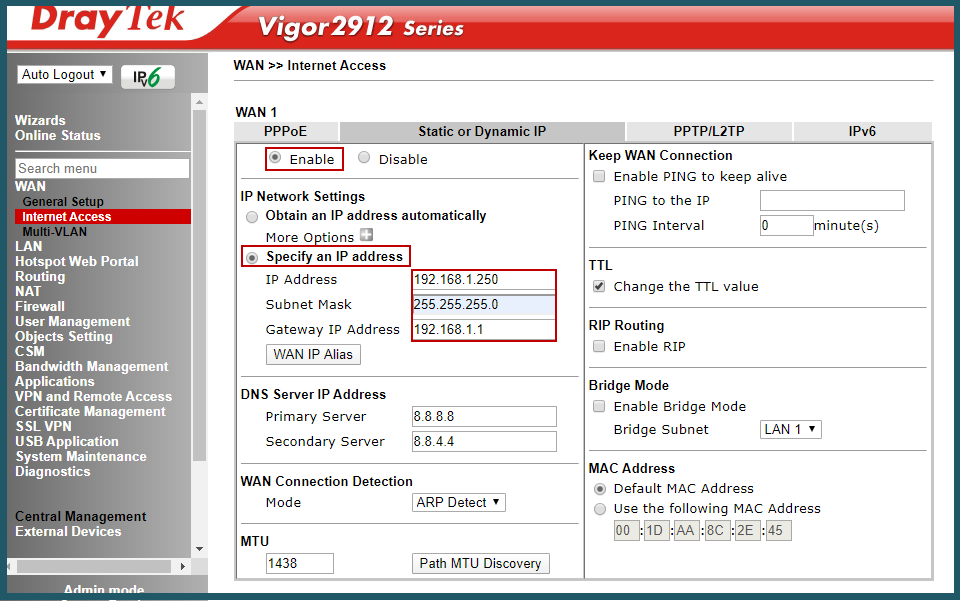The height and width of the screenshot is (601, 960).
Task: Open User Management menu
Action: point(72,321)
